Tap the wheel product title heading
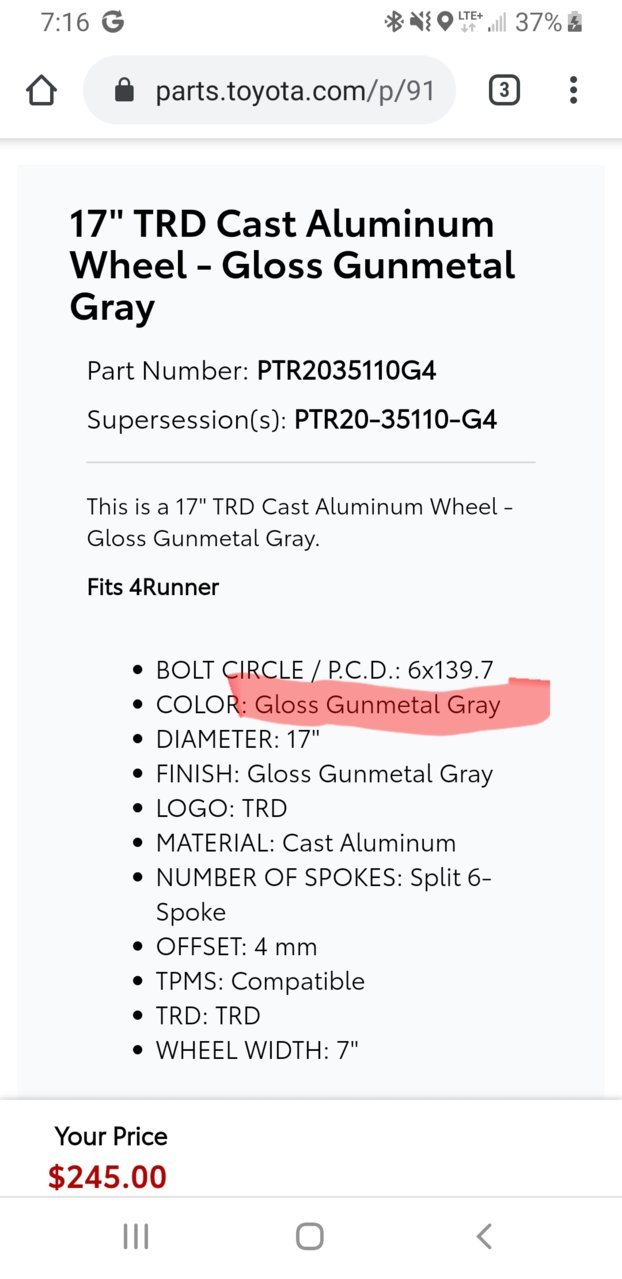This screenshot has height=1279, width=622. click(292, 265)
